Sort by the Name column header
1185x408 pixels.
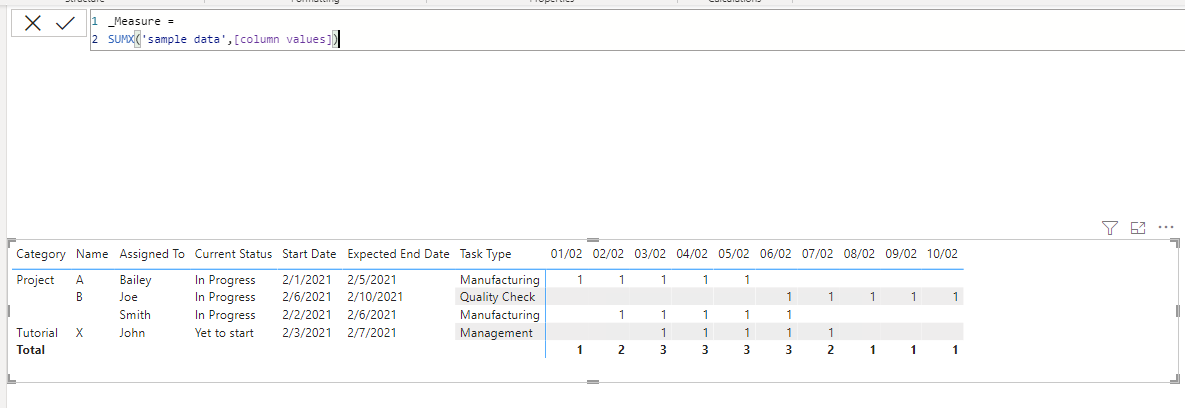point(92,254)
